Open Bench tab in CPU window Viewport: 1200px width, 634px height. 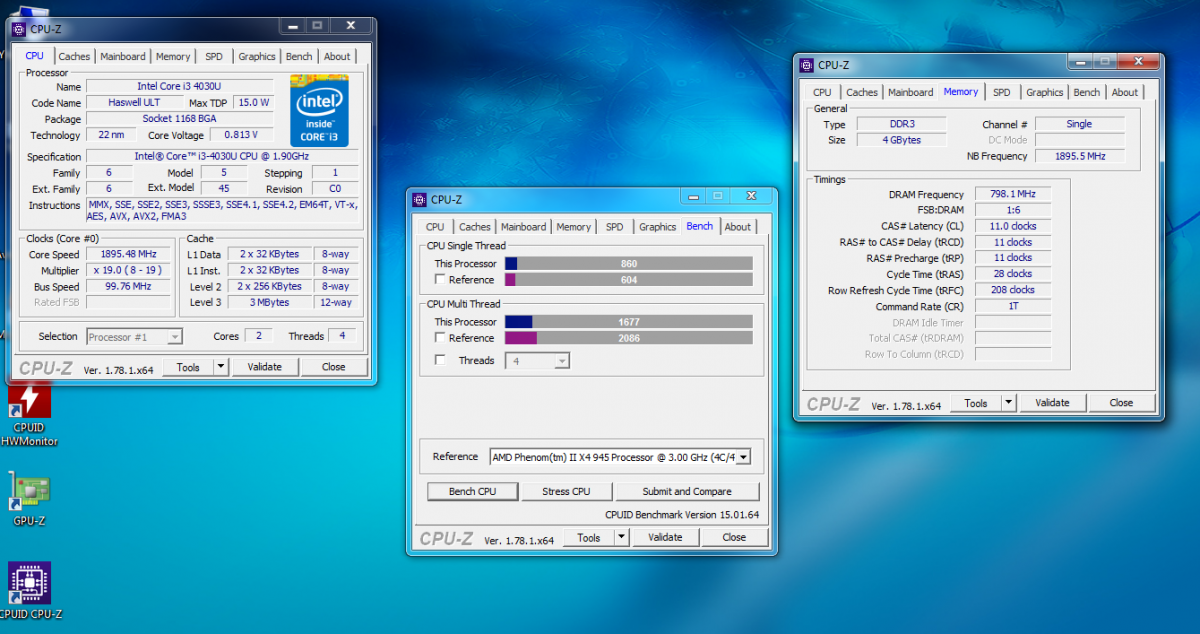pyautogui.click(x=299, y=57)
